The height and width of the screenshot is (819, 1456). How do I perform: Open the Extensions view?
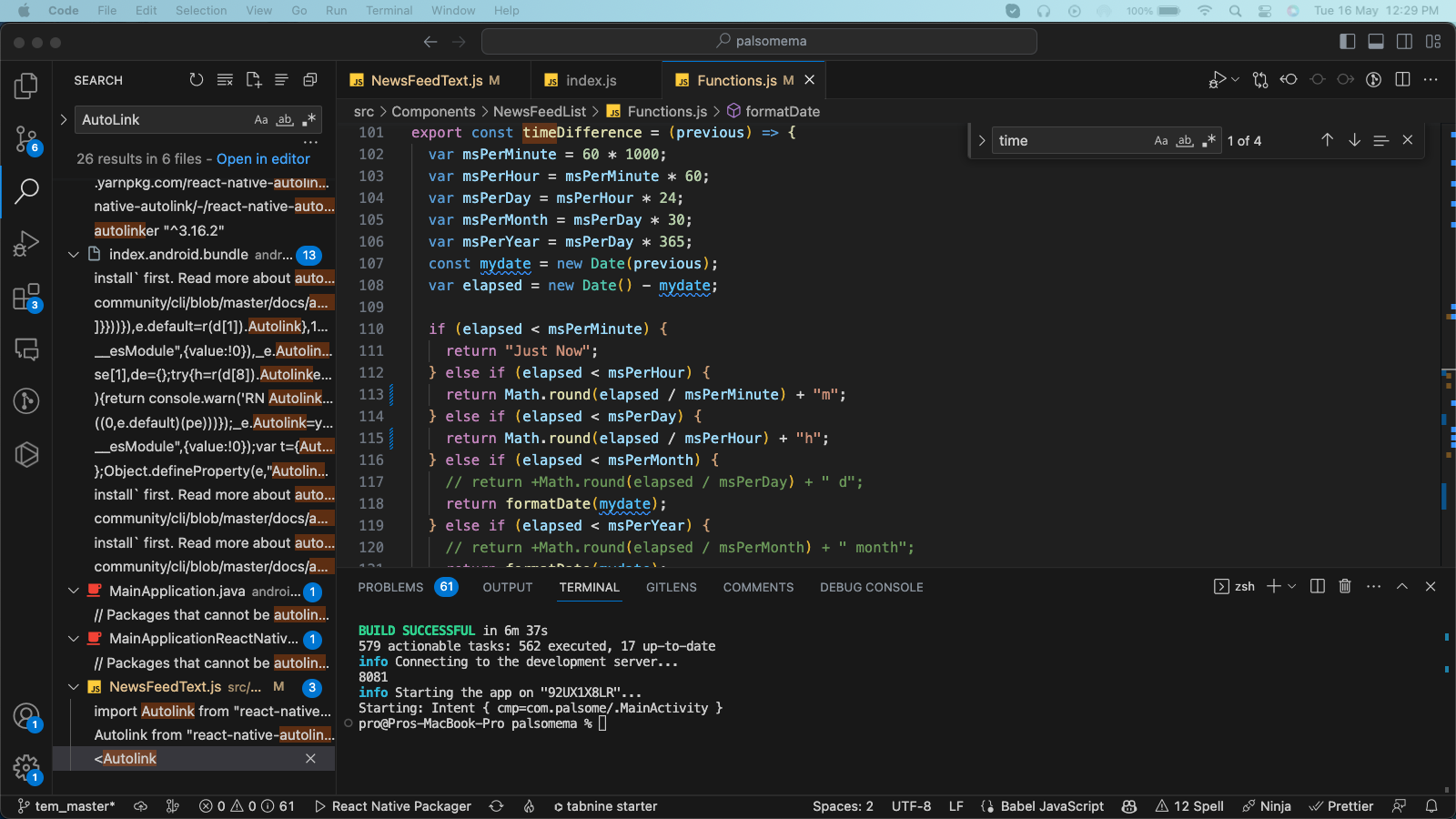coord(26,297)
